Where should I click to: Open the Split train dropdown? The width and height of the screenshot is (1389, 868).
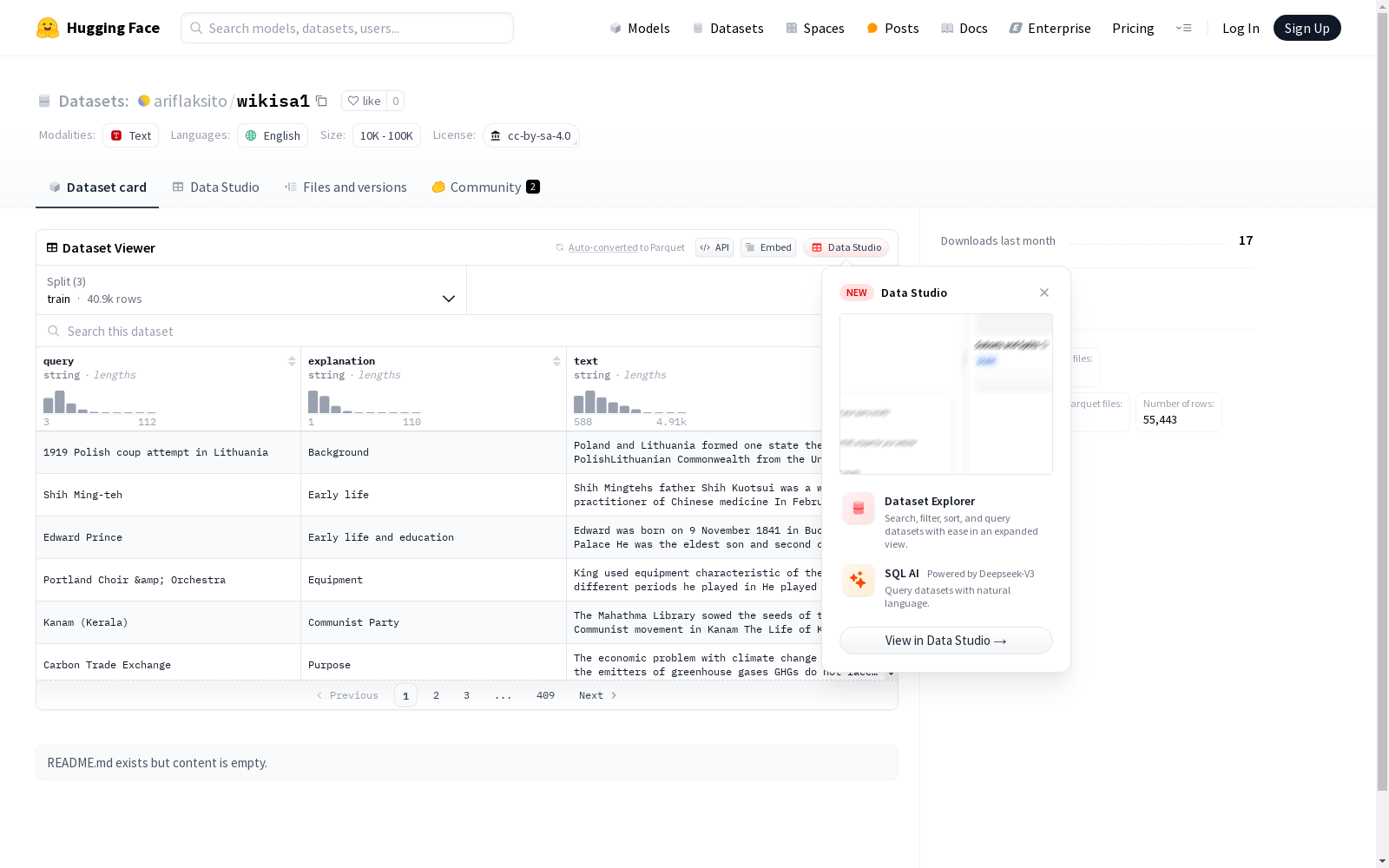[252, 290]
